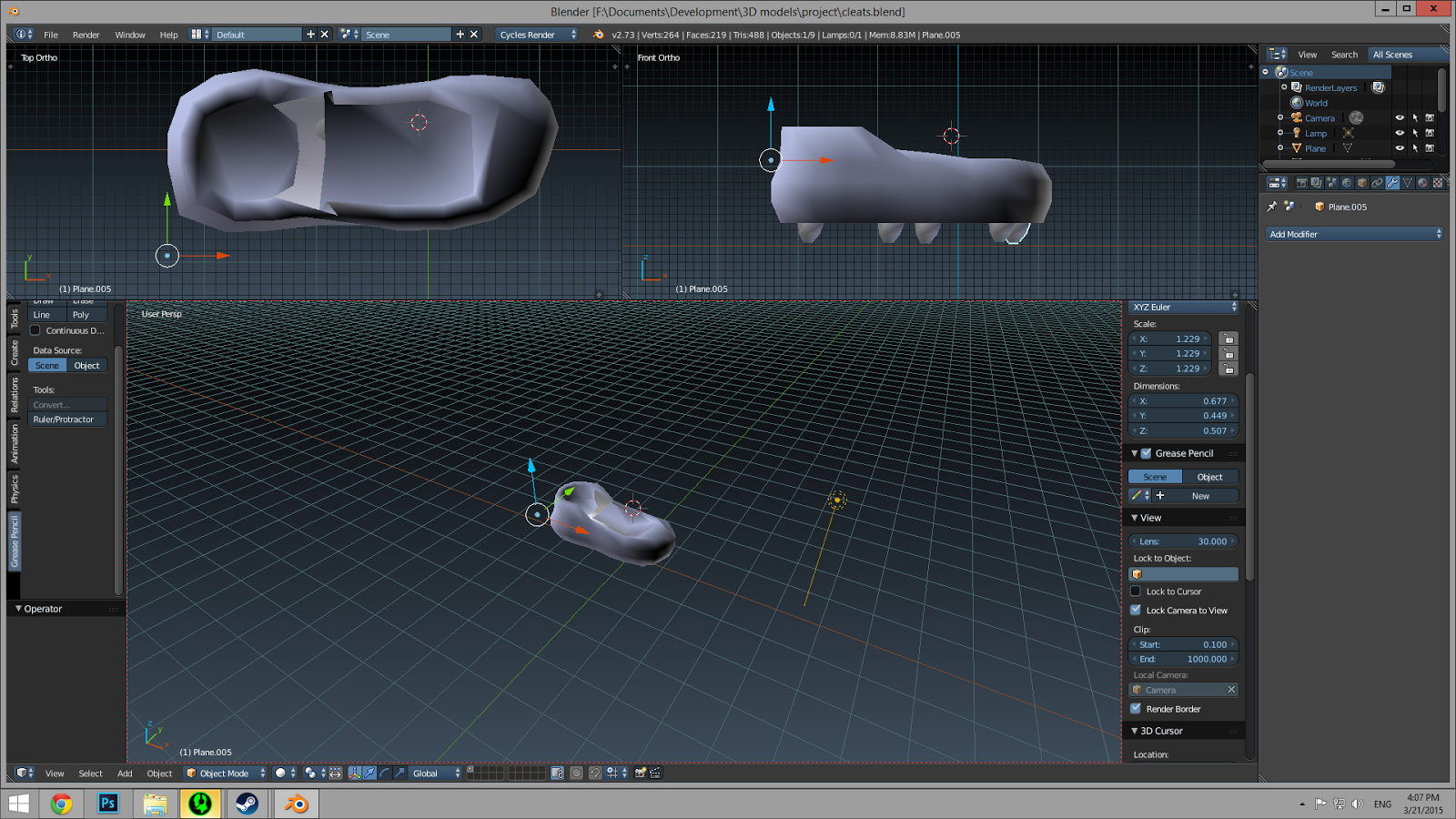Open the Modifiers wrench tab in Properties
This screenshot has width=1456, height=819.
pyautogui.click(x=1392, y=183)
